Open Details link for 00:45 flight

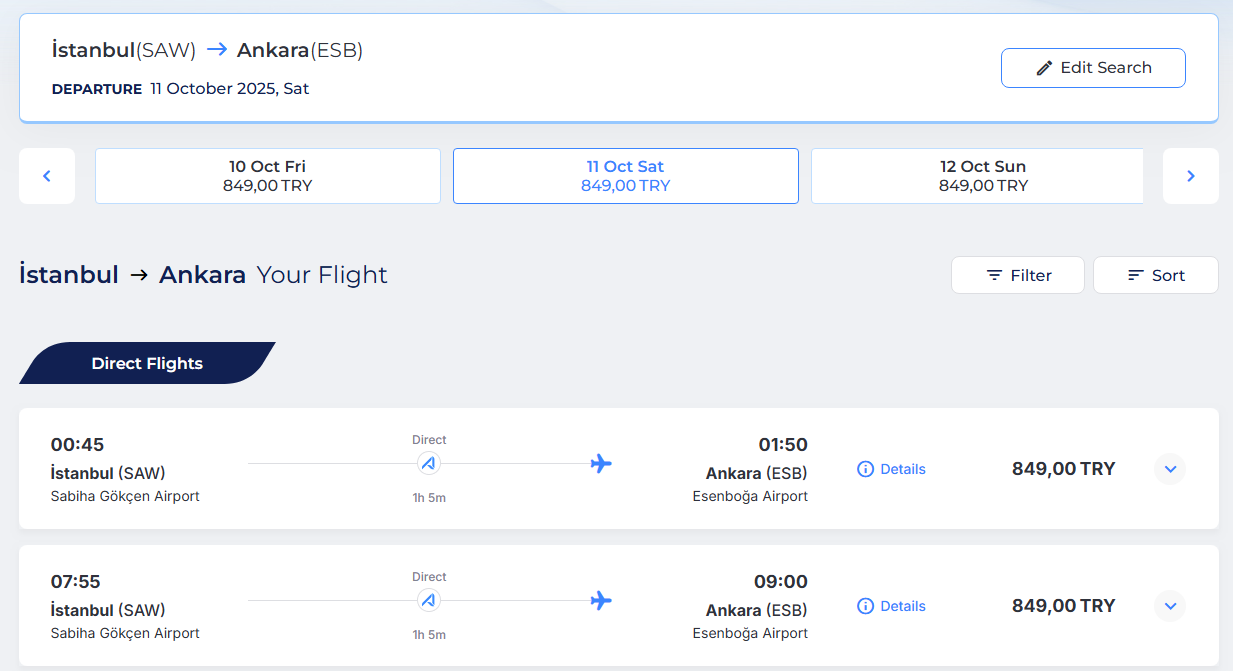pyautogui.click(x=903, y=469)
